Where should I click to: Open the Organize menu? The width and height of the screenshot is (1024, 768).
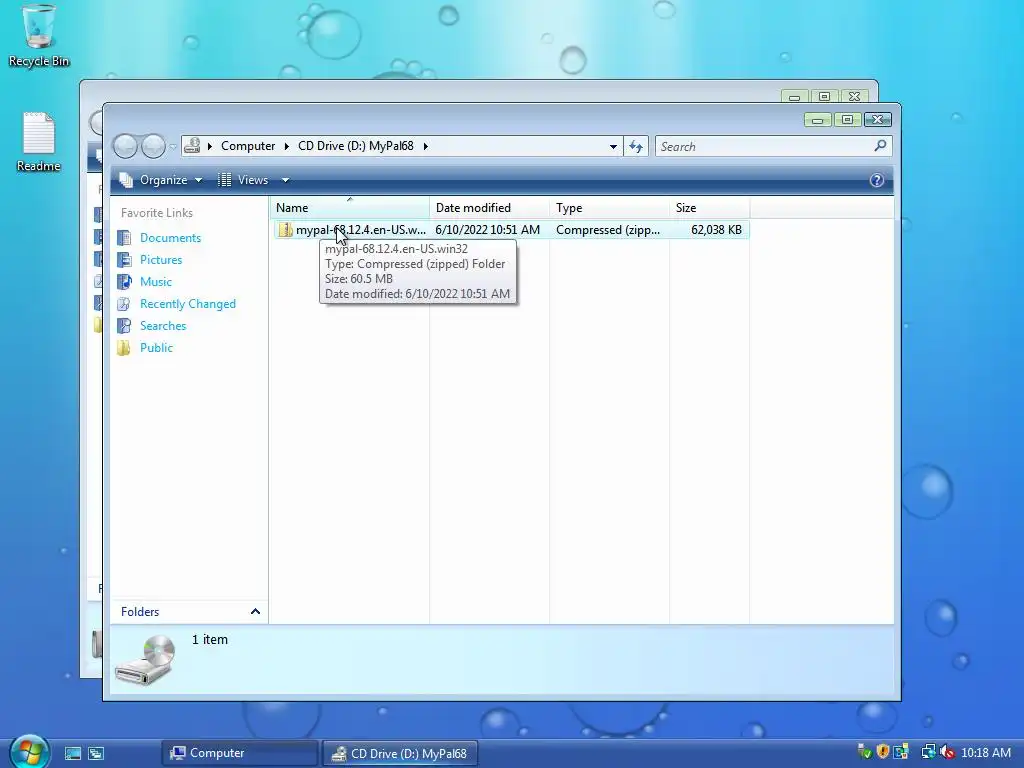[x=161, y=180]
